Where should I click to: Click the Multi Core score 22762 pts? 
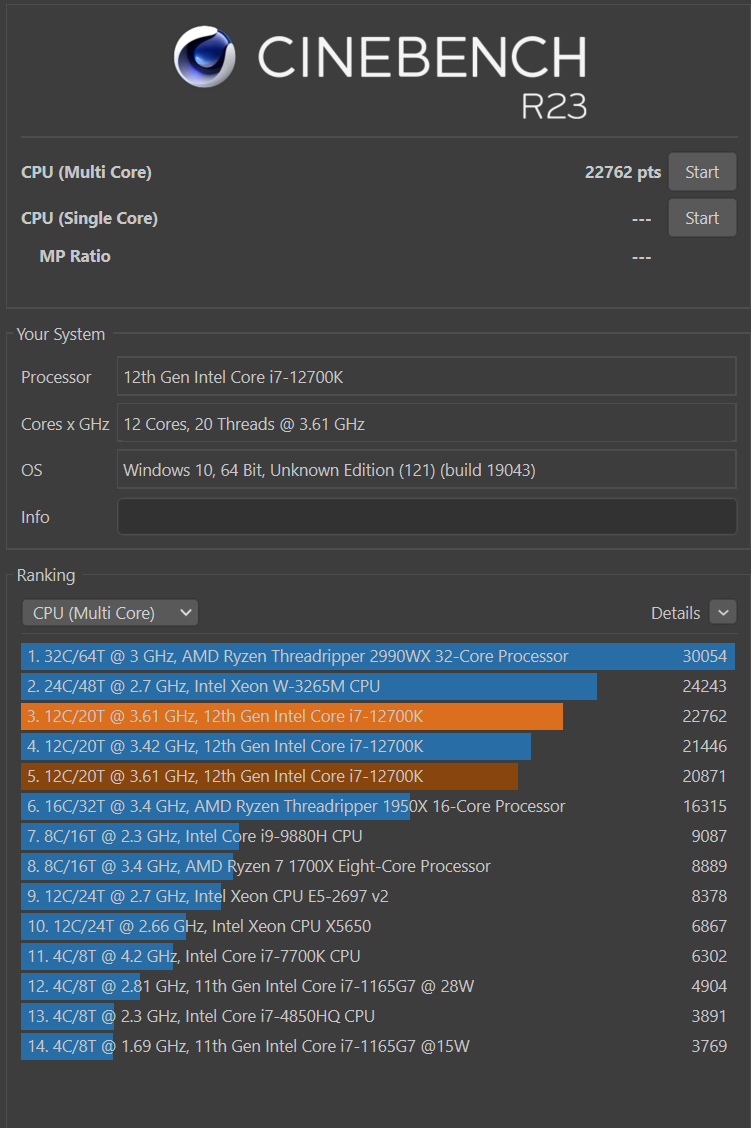[x=622, y=171]
